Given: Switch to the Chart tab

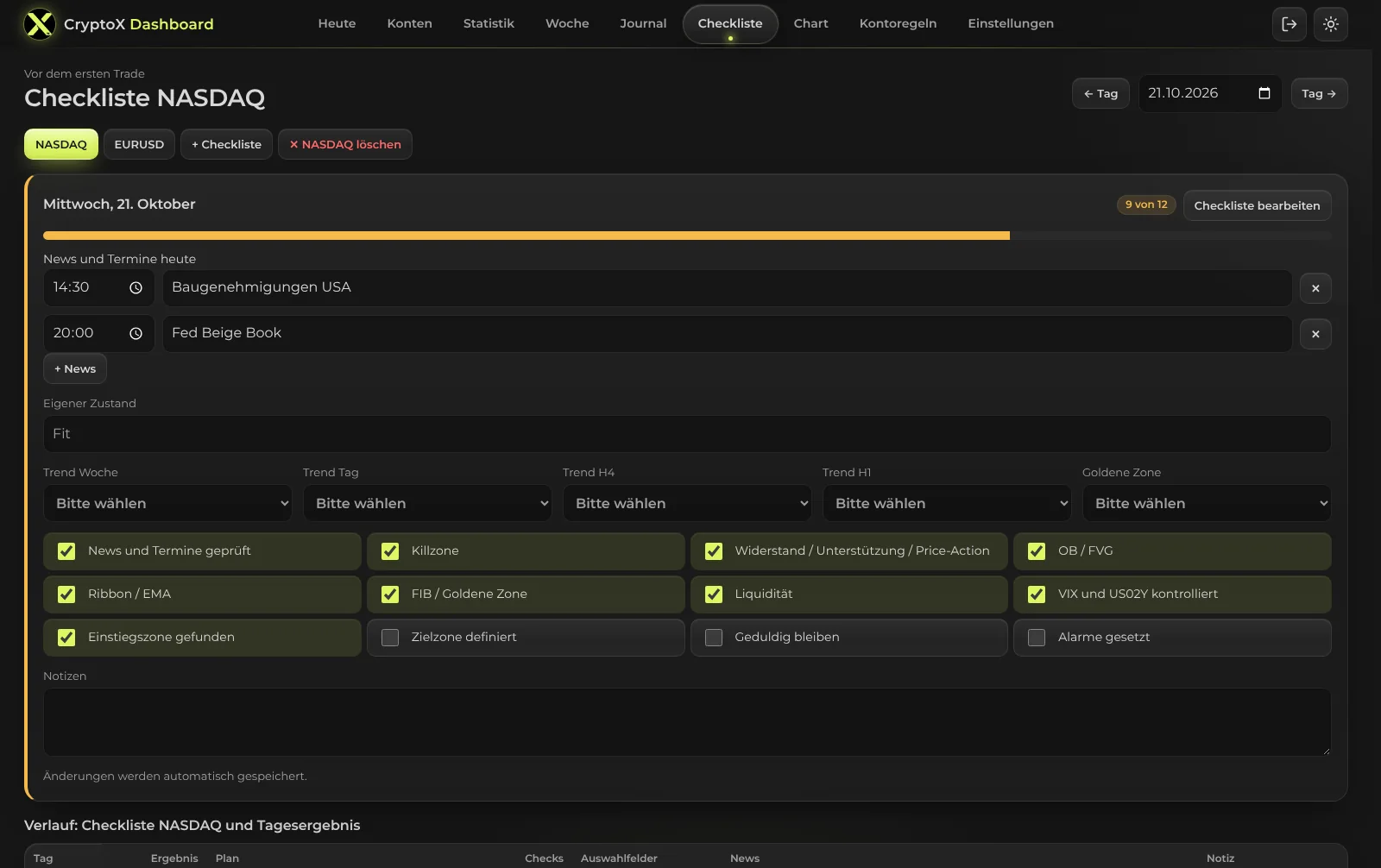Looking at the screenshot, I should [810, 24].
